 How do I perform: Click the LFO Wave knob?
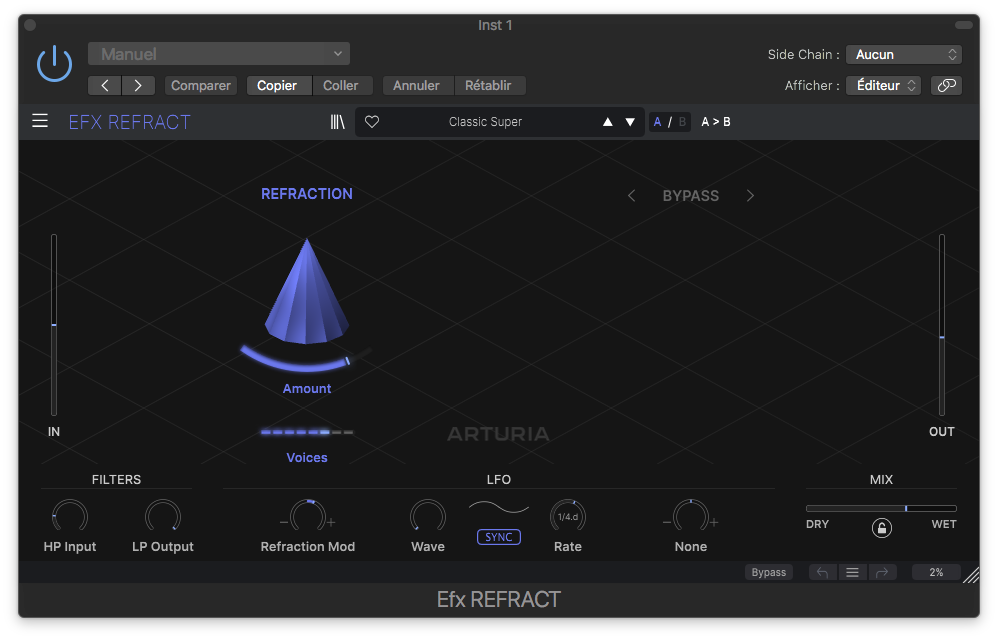[428, 516]
